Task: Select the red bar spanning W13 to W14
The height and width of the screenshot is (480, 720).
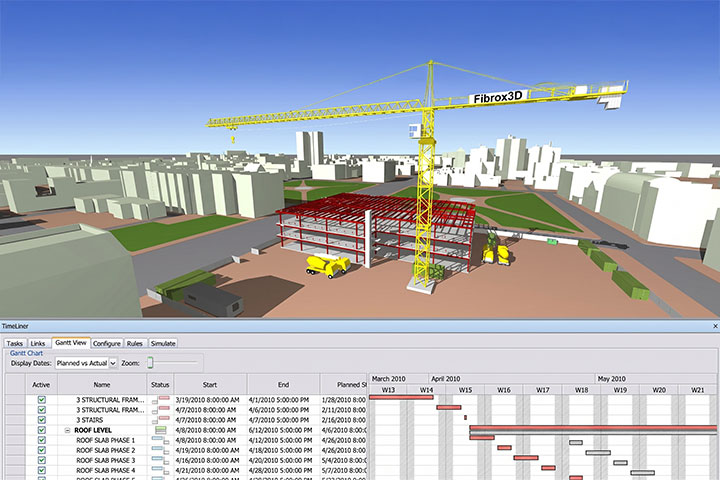Action: pyautogui.click(x=401, y=397)
